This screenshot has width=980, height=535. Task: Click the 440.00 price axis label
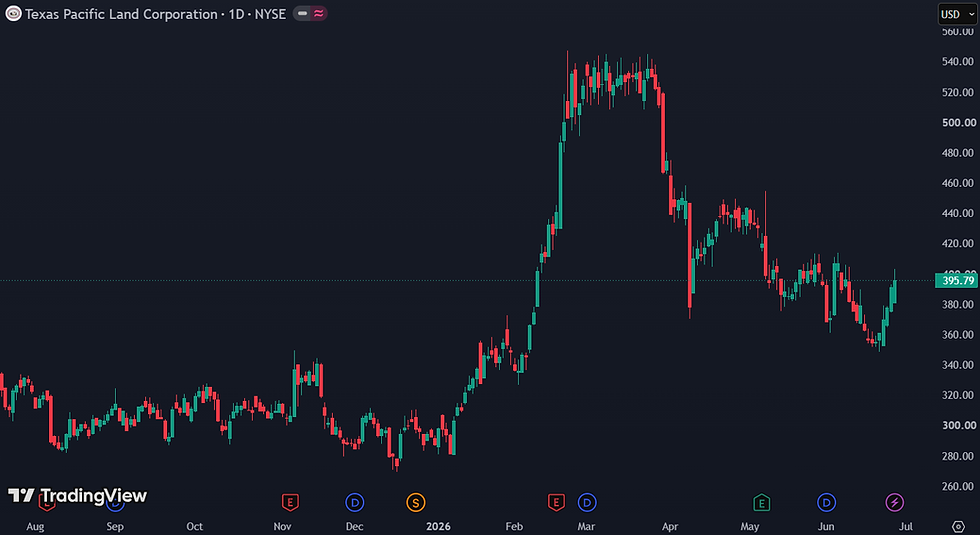pos(958,213)
